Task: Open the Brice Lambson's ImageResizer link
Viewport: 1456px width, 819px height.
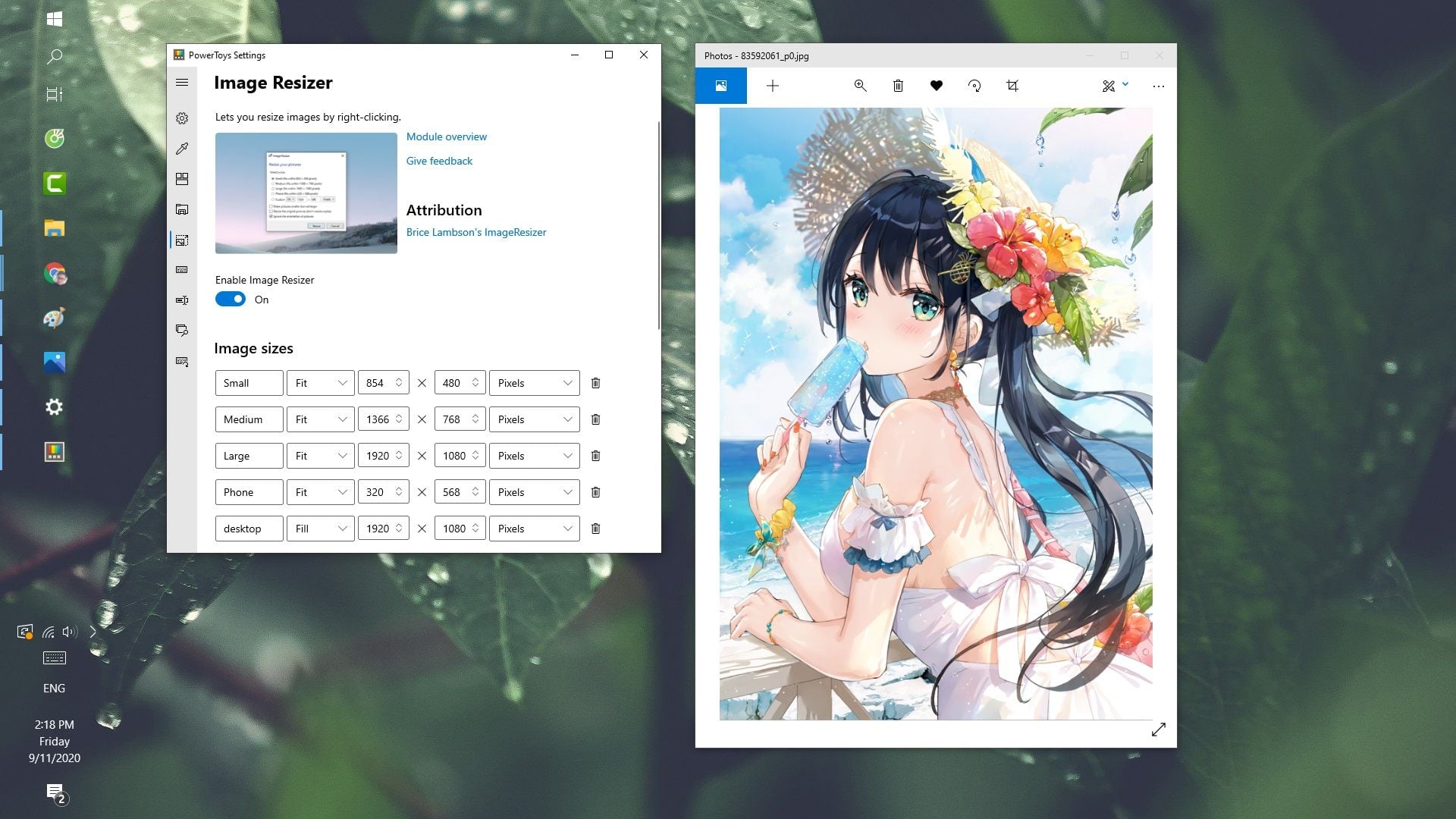Action: point(476,232)
